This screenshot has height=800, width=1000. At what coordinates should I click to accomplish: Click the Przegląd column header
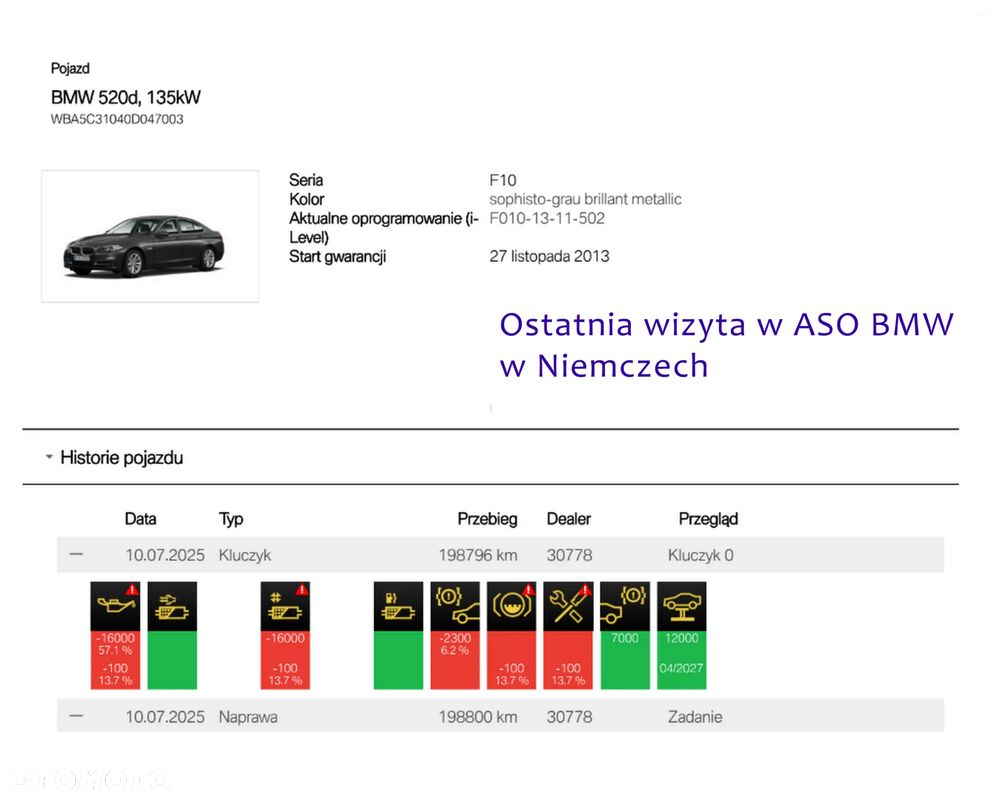point(708,519)
